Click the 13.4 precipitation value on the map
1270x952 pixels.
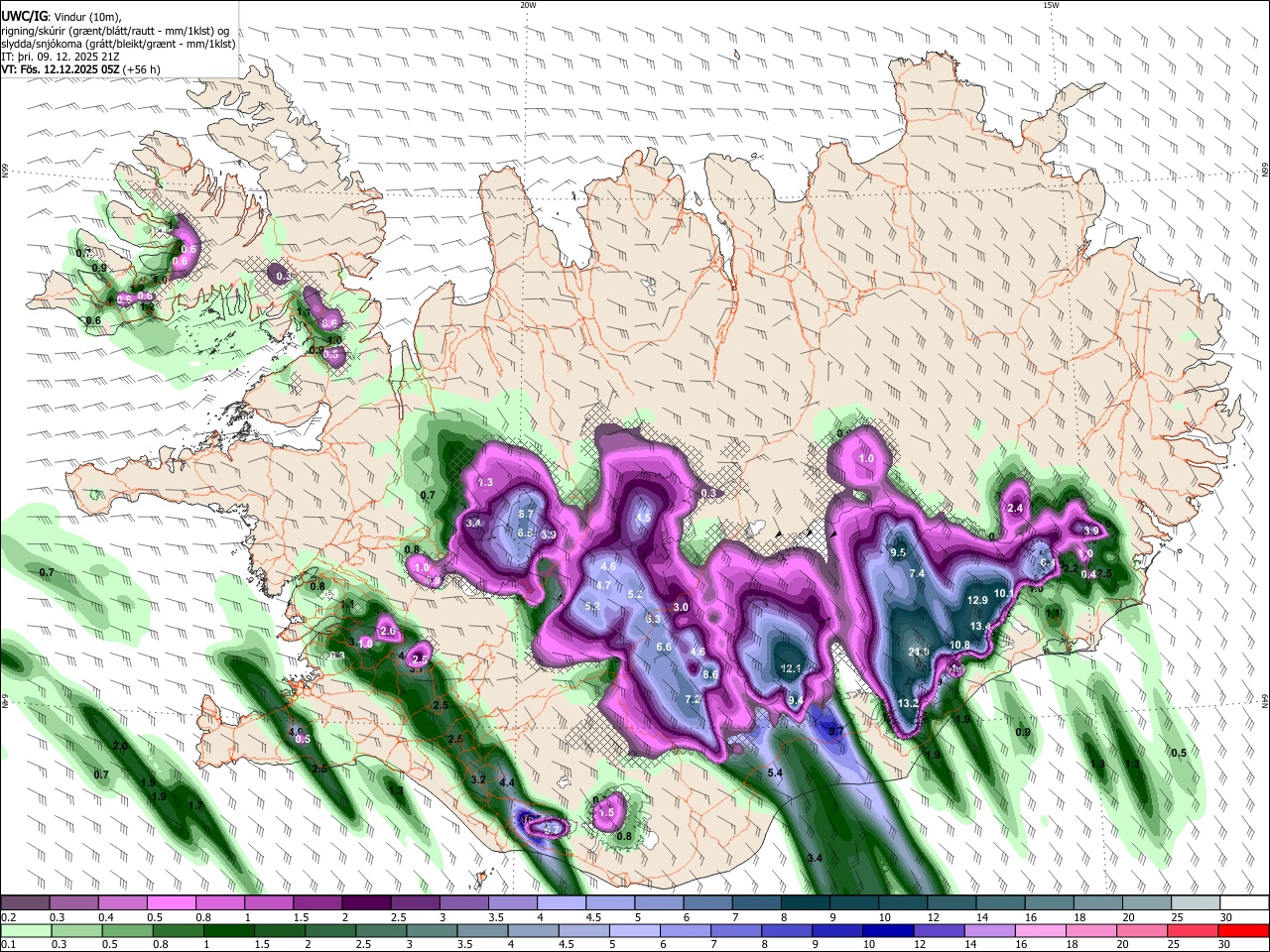980,627
